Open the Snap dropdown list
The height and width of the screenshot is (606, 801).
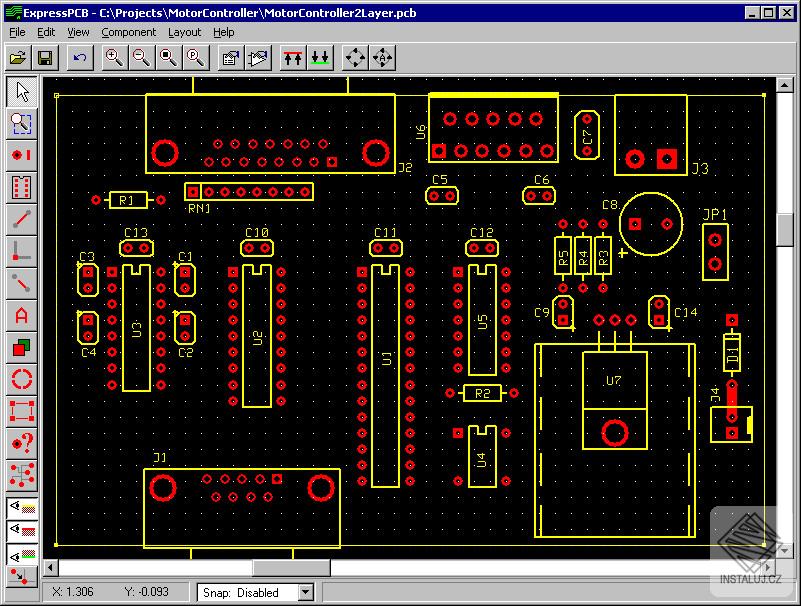[305, 592]
